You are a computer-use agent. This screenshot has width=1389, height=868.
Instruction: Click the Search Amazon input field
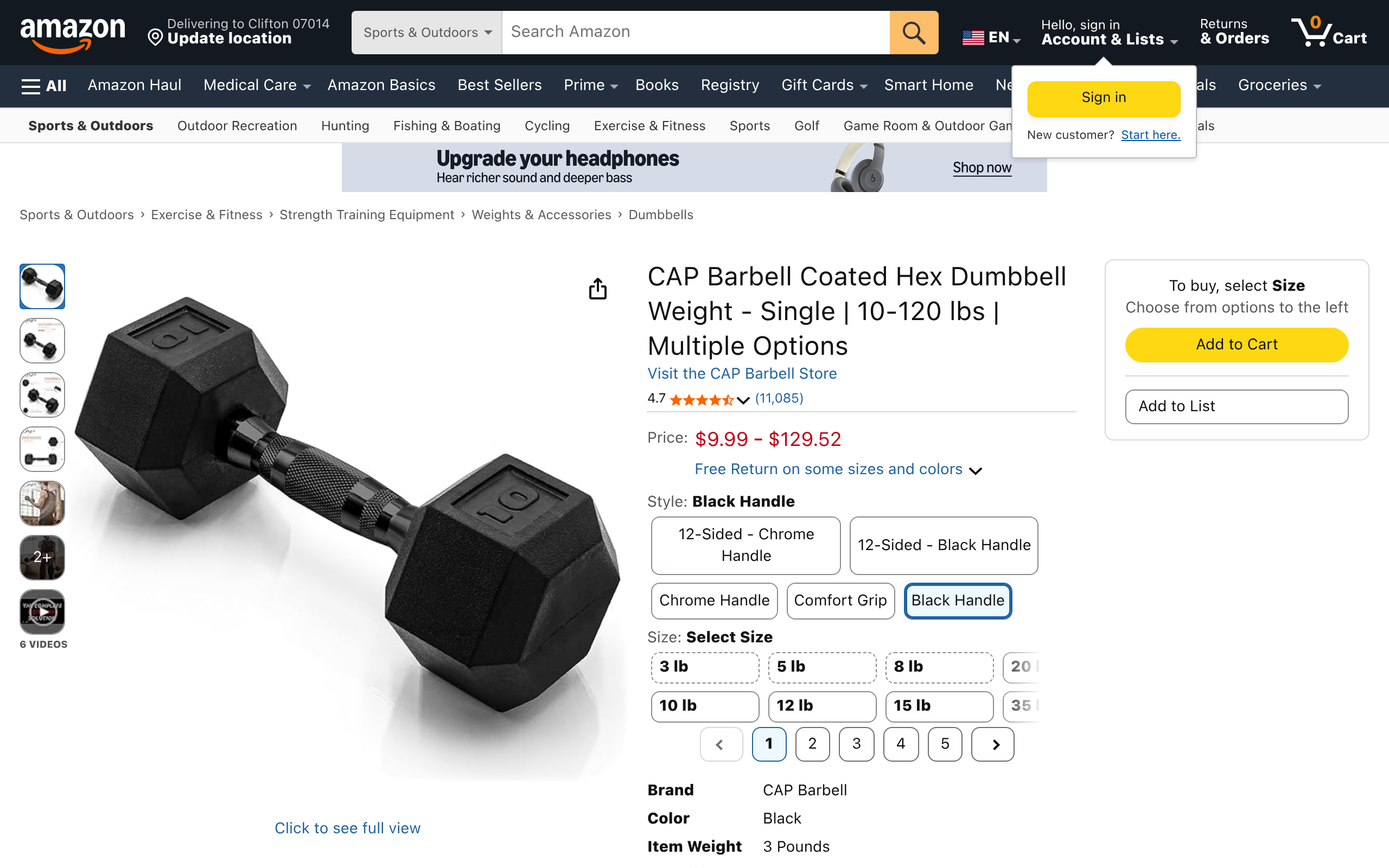tap(696, 33)
